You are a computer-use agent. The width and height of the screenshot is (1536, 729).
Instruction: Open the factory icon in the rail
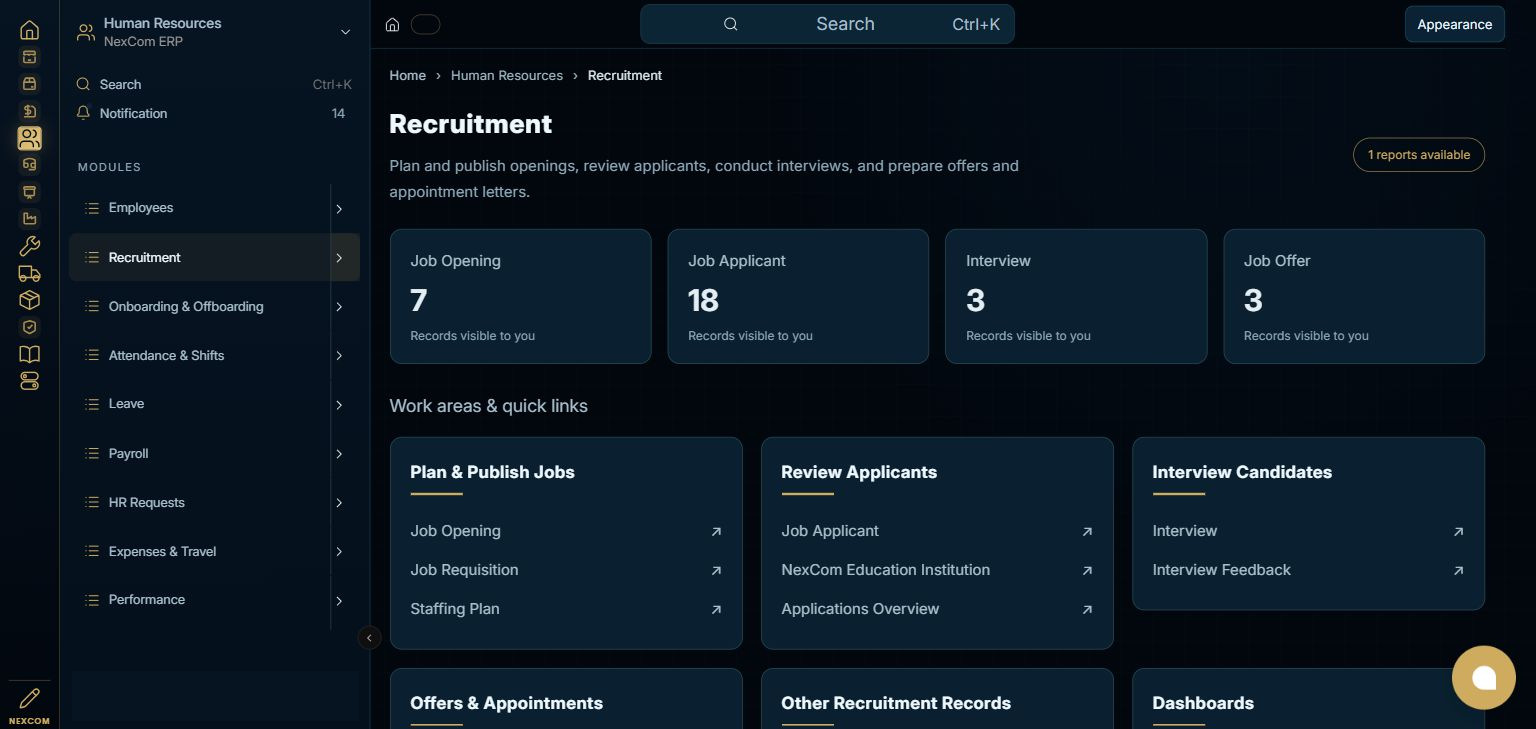tap(30, 219)
